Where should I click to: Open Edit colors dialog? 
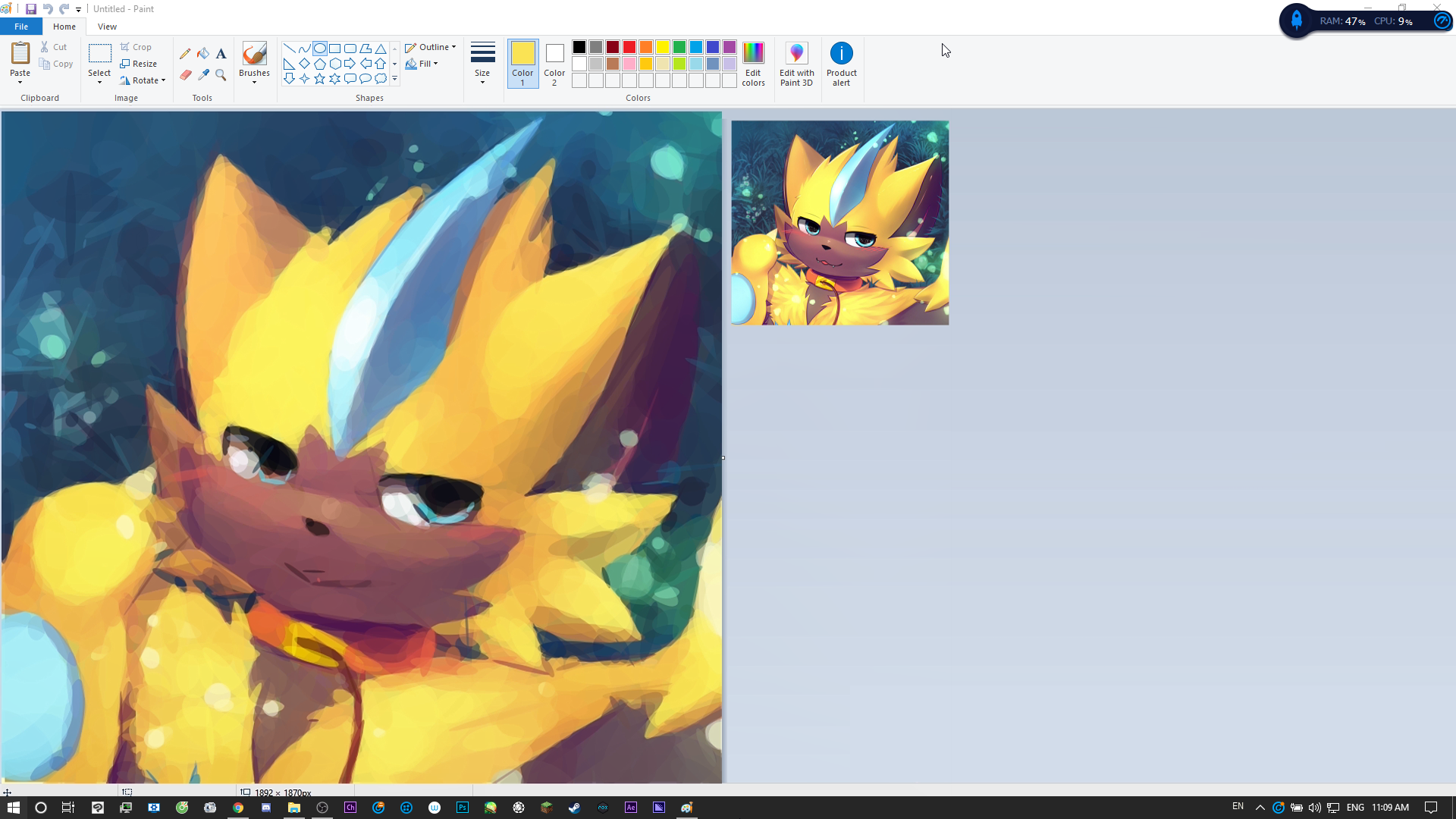pos(753,64)
